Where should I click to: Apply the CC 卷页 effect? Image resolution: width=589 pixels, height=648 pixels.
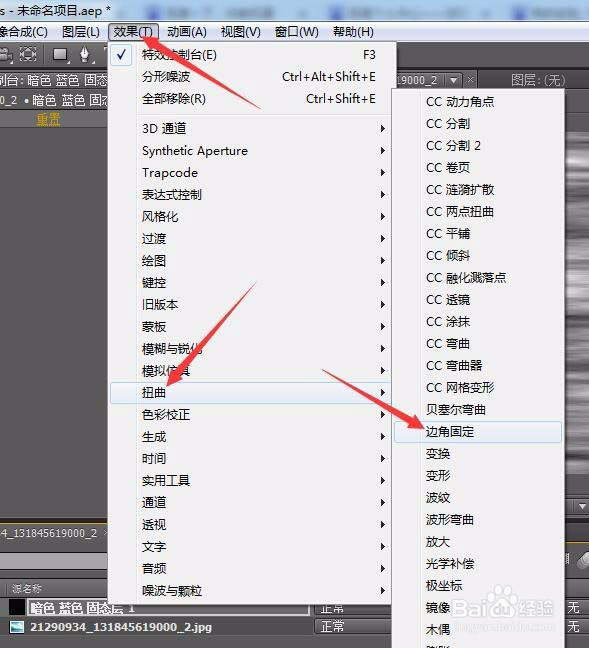[x=478, y=167]
